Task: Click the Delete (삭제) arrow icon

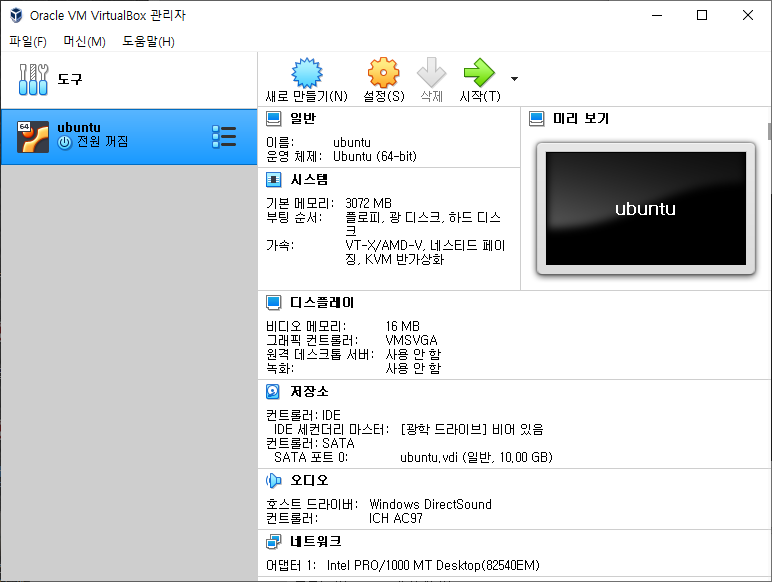Action: click(x=431, y=72)
